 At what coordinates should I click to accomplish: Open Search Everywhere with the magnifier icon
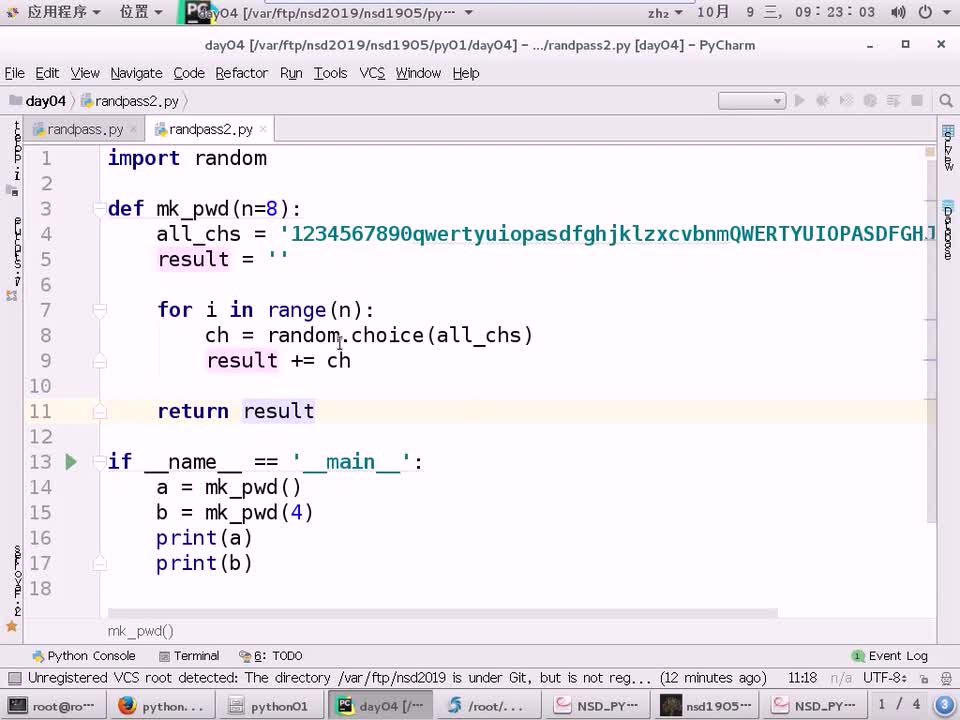(946, 100)
